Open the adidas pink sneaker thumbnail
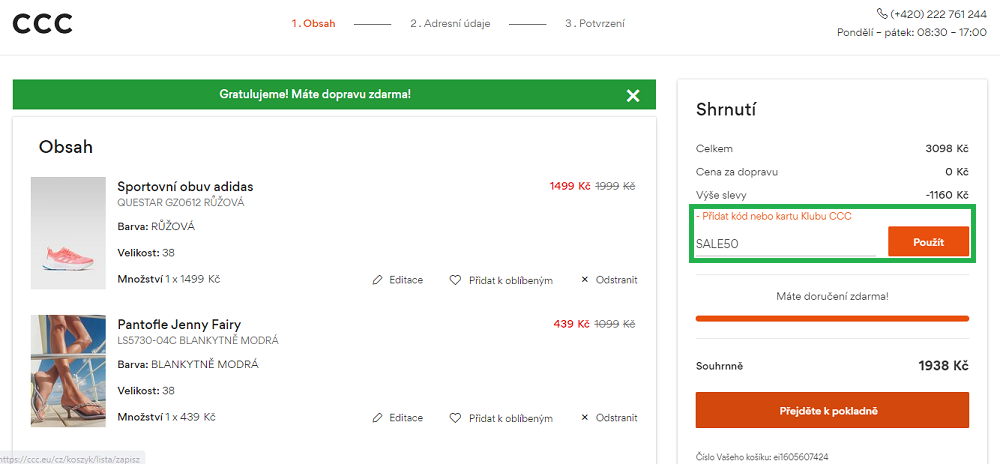 pyautogui.click(x=68, y=233)
